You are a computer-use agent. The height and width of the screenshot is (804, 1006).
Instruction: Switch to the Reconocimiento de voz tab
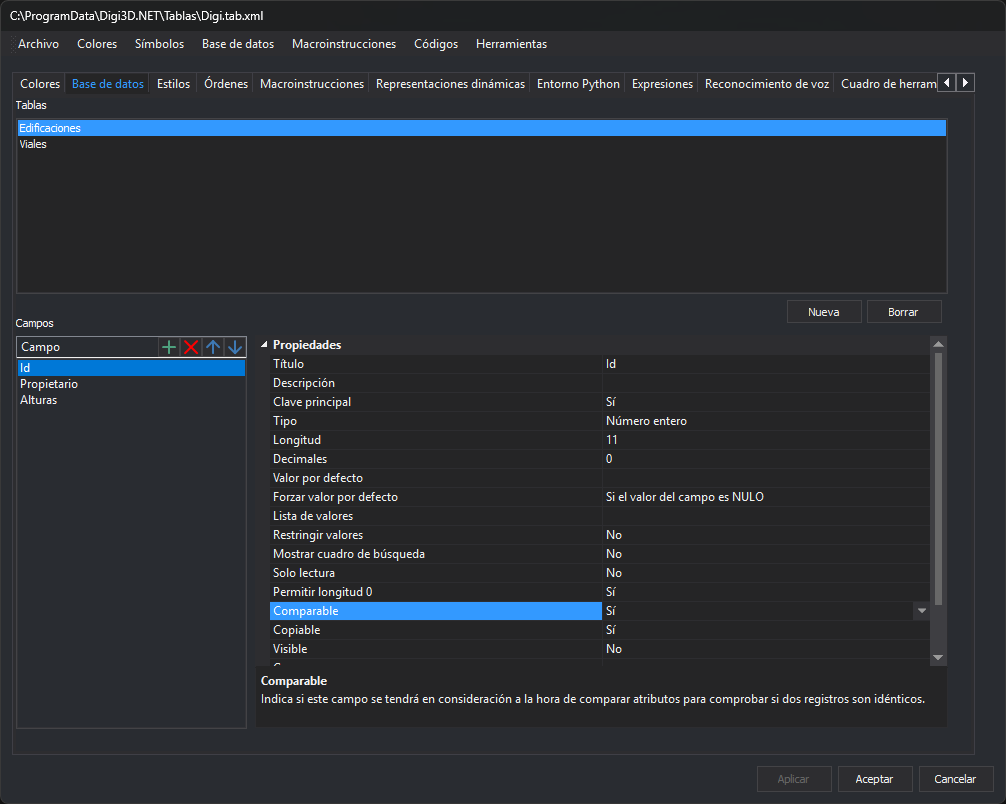(x=767, y=84)
